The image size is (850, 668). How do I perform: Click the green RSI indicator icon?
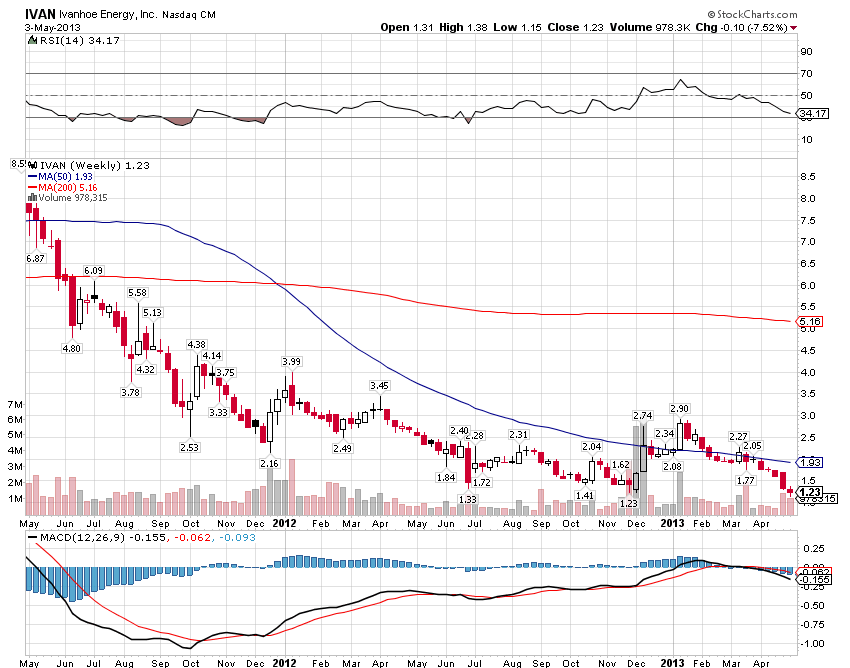coord(33,41)
